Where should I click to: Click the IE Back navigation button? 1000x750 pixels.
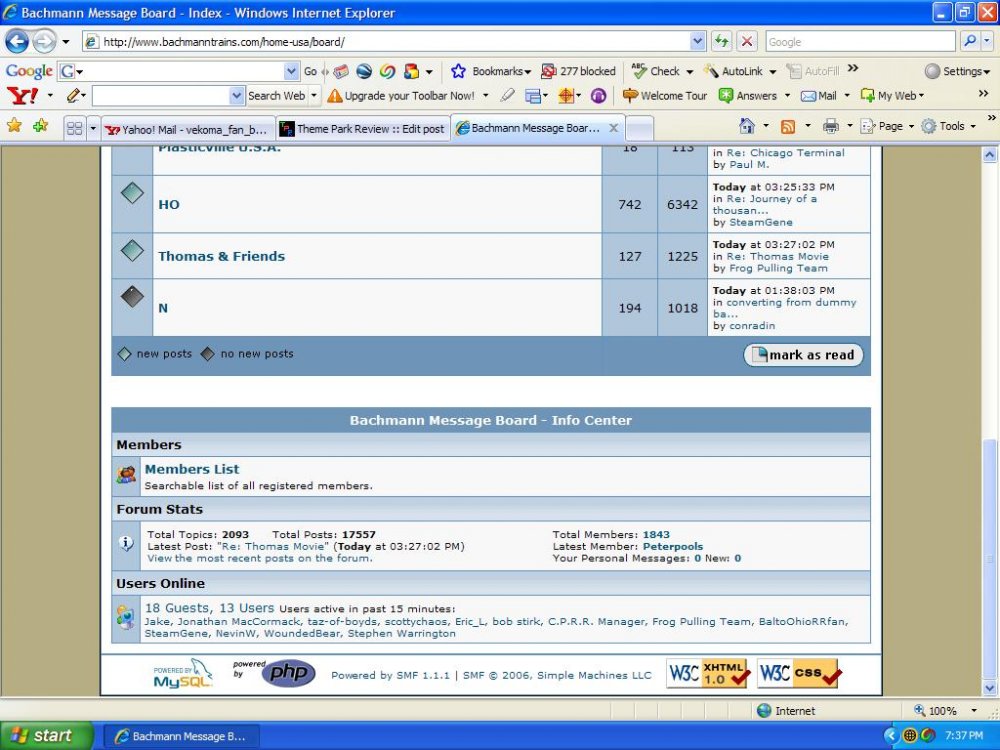click(17, 42)
